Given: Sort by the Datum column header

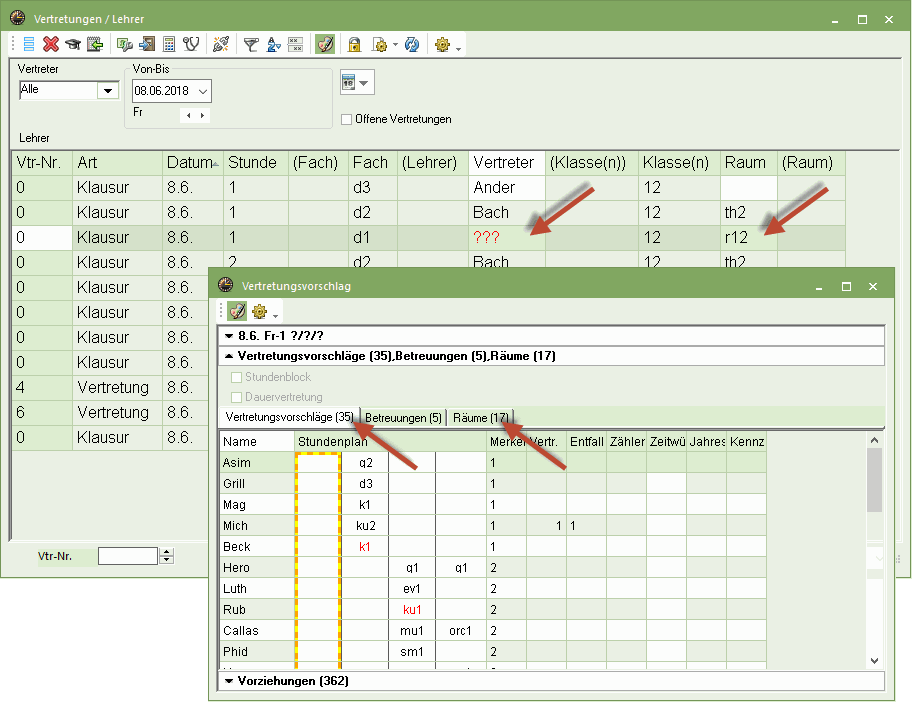Looking at the screenshot, I should 193,163.
